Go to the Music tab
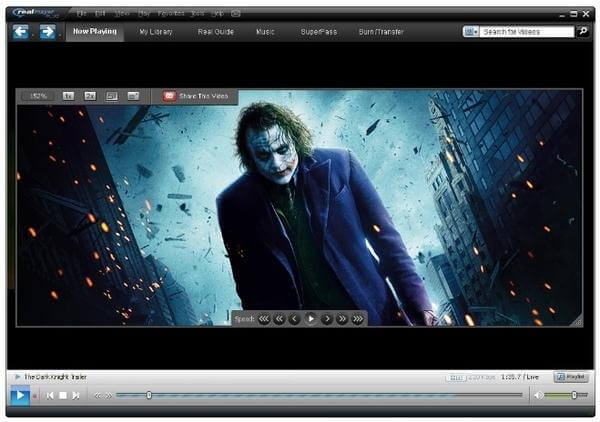The height and width of the screenshot is (422, 600). tap(265, 32)
